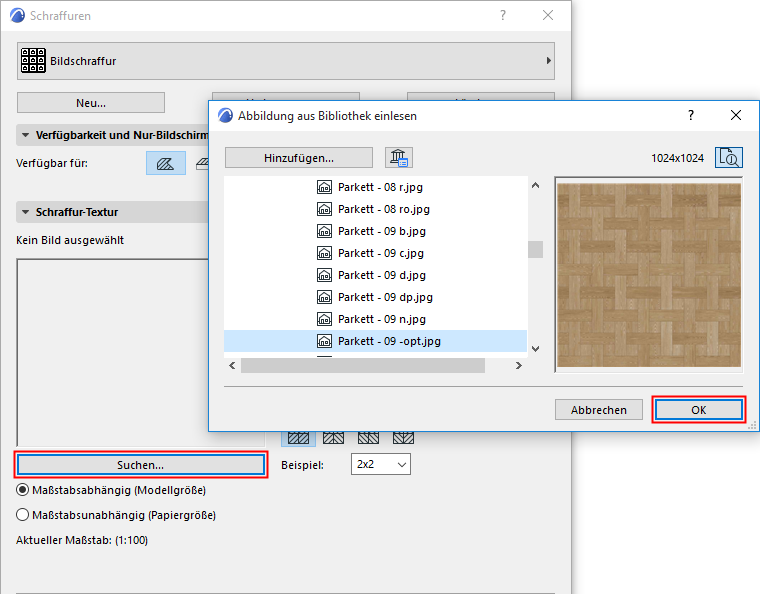
Task: Click the horizontal scroll left arrow
Action: 232,365
